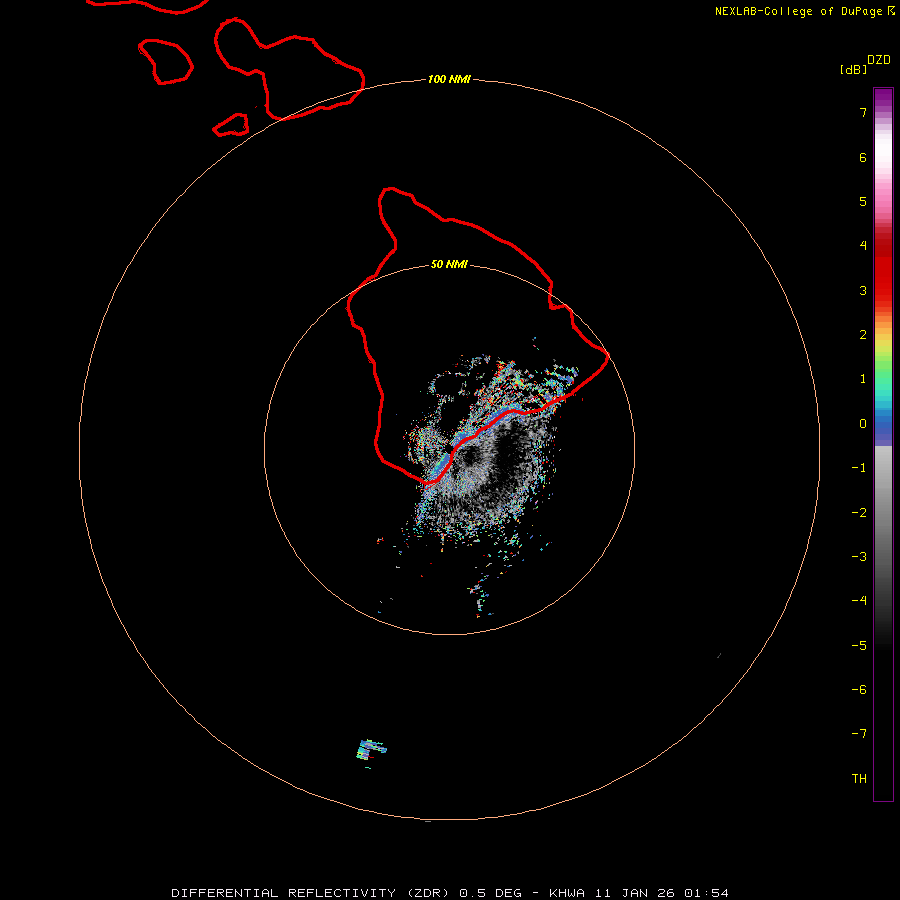
Task: Click the 100 NMI range ring label
Action: (449, 79)
